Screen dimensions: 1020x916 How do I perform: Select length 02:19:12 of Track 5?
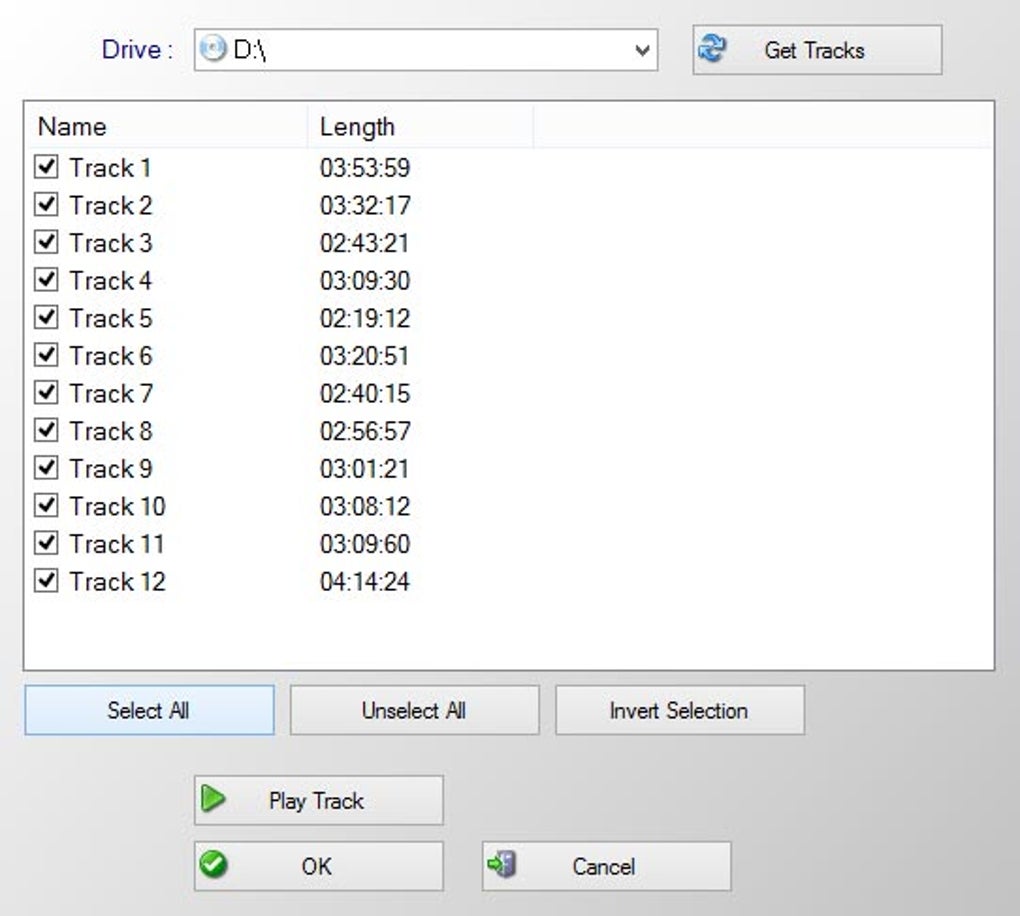[365, 319]
